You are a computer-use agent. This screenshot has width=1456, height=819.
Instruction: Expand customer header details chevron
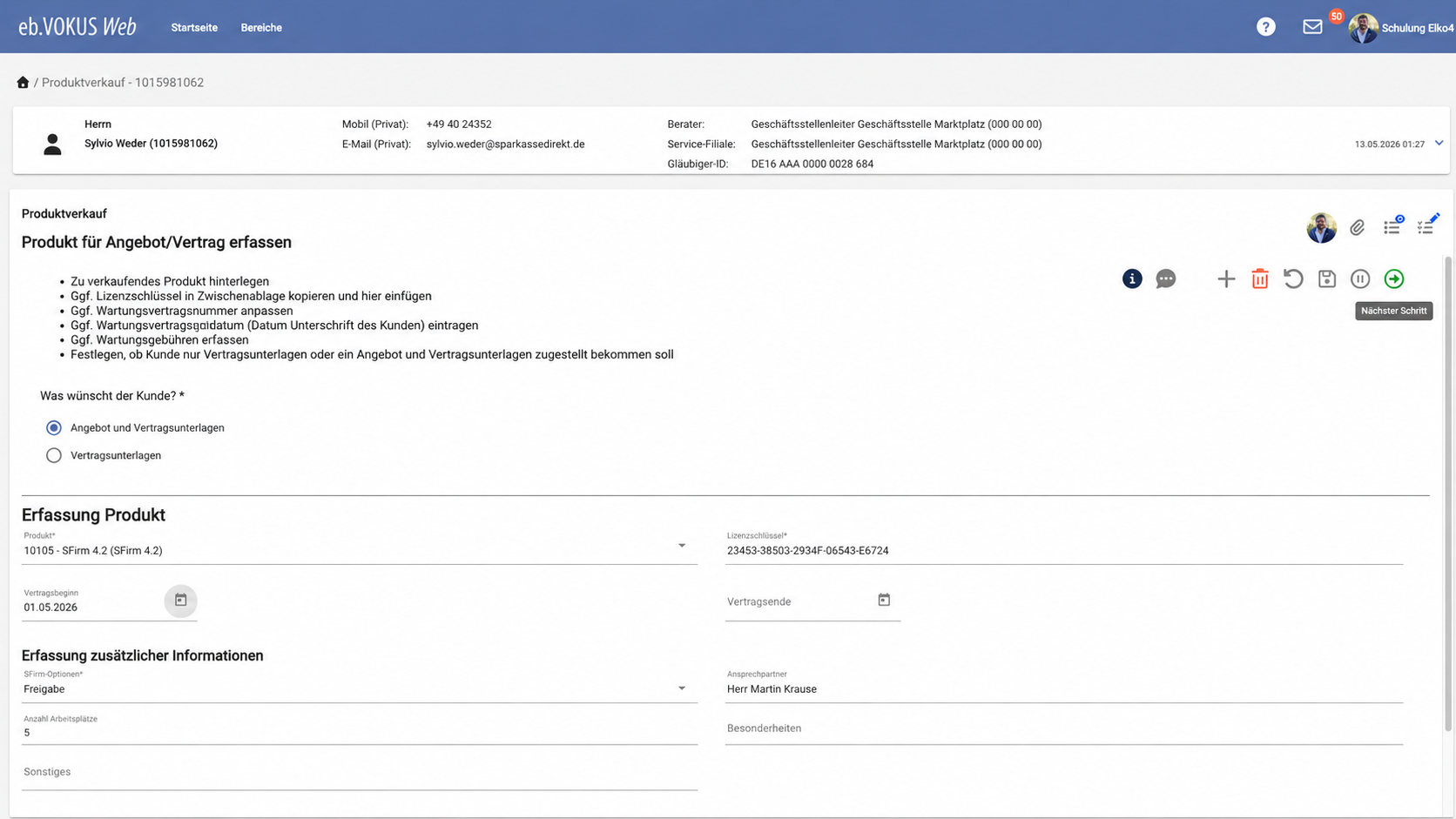click(1439, 144)
